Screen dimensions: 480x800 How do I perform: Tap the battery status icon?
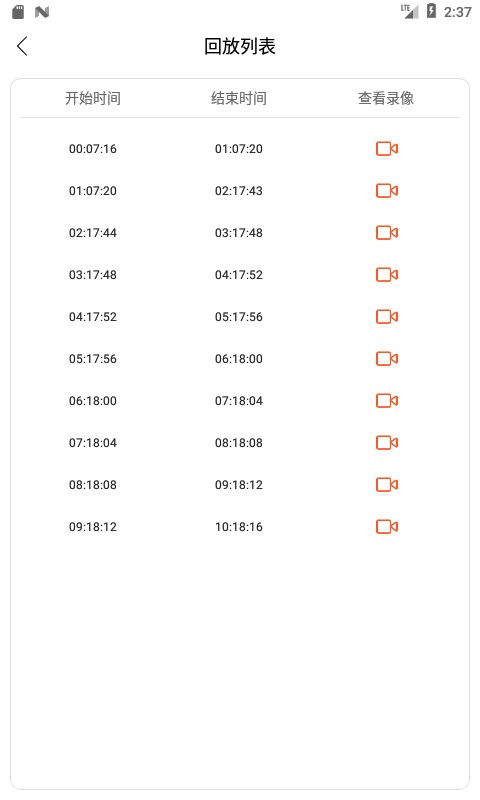(432, 11)
